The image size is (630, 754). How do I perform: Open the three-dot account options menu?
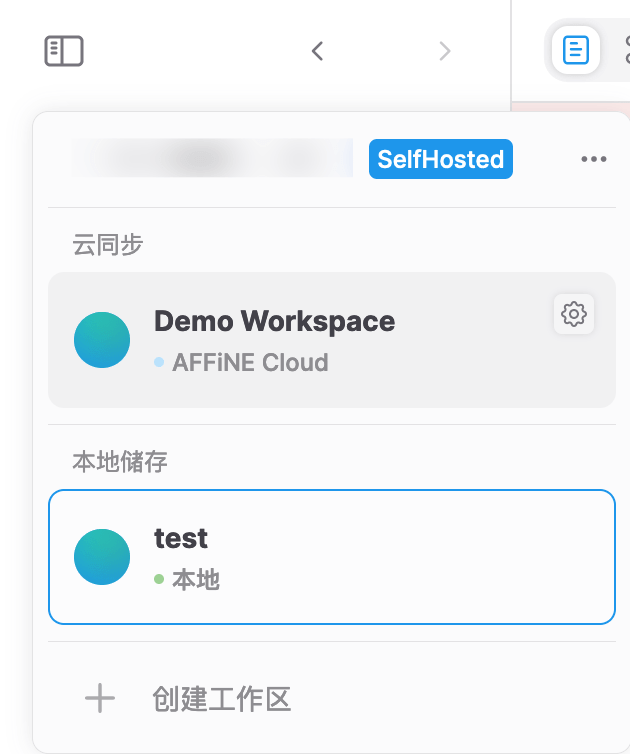[x=594, y=160]
